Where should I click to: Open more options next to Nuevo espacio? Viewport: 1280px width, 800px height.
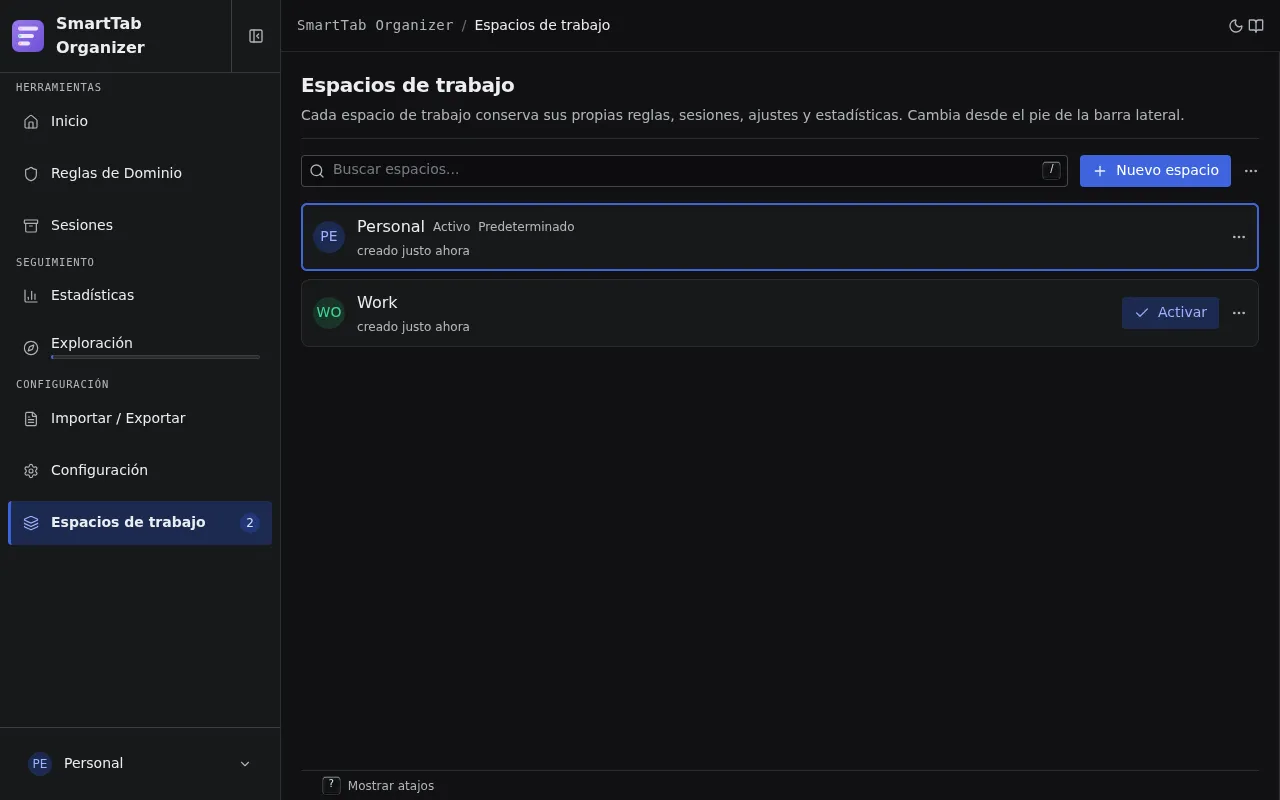pyautogui.click(x=1251, y=171)
